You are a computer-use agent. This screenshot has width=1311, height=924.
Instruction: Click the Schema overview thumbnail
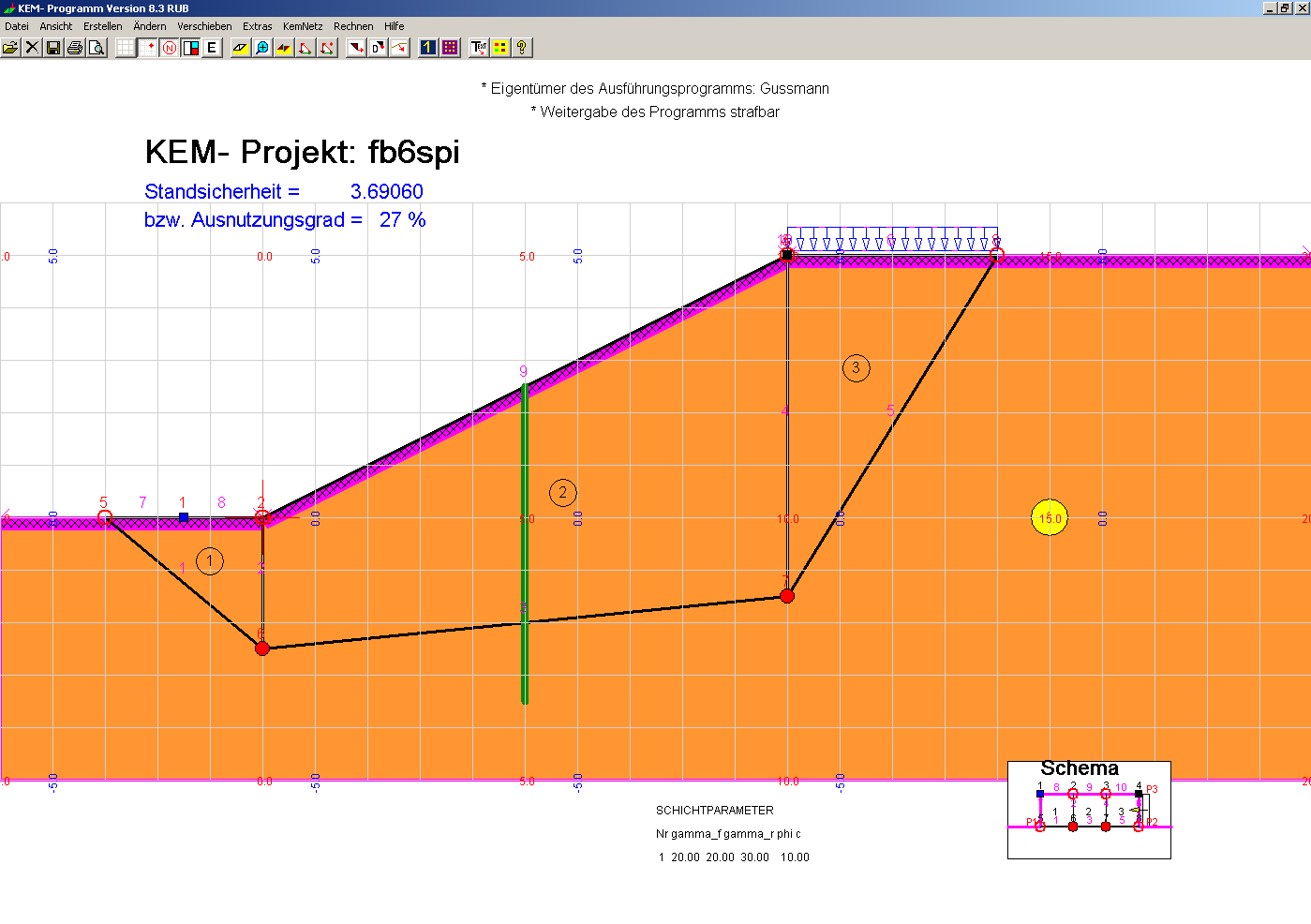coord(1089,810)
